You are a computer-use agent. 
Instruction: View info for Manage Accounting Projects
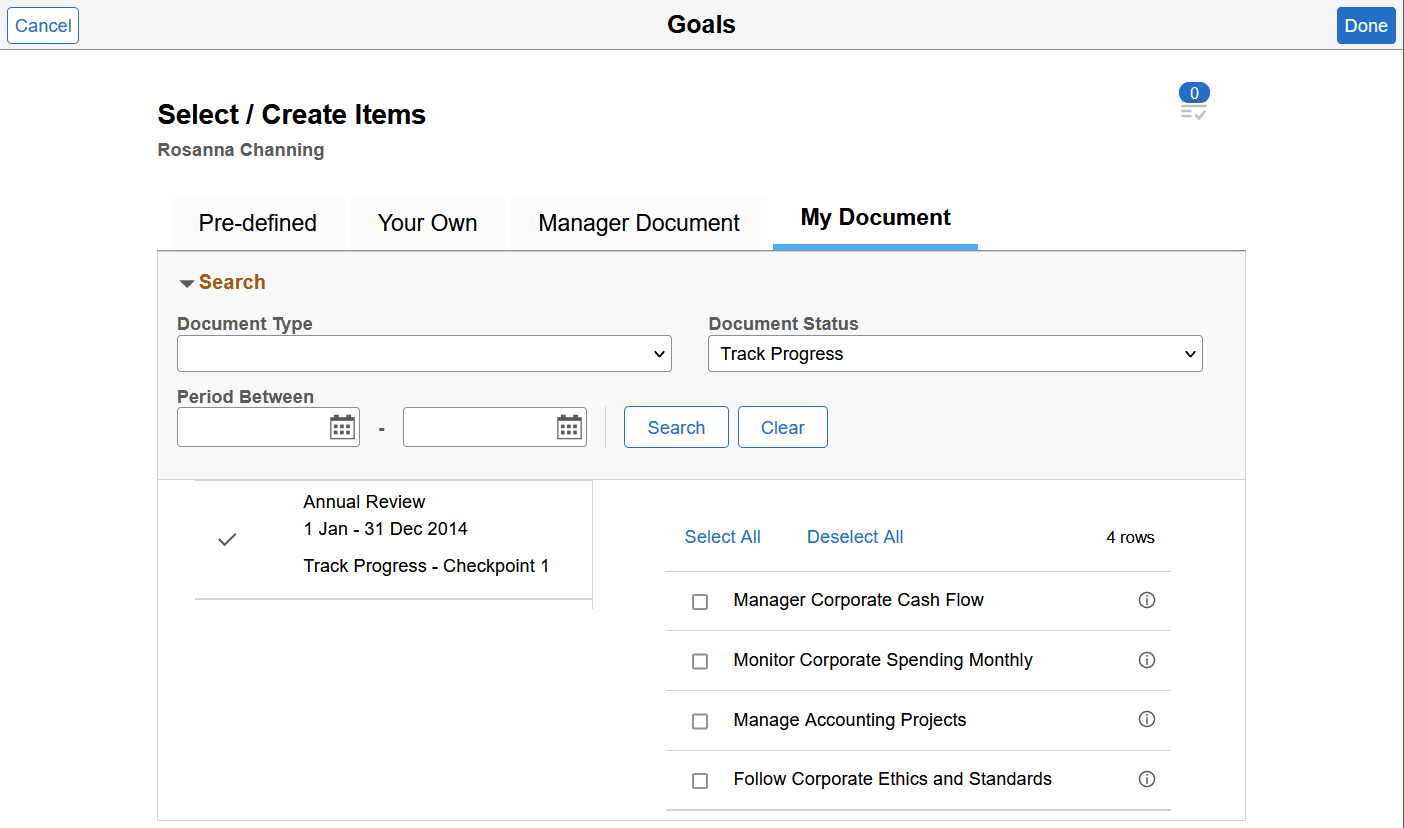point(1147,720)
